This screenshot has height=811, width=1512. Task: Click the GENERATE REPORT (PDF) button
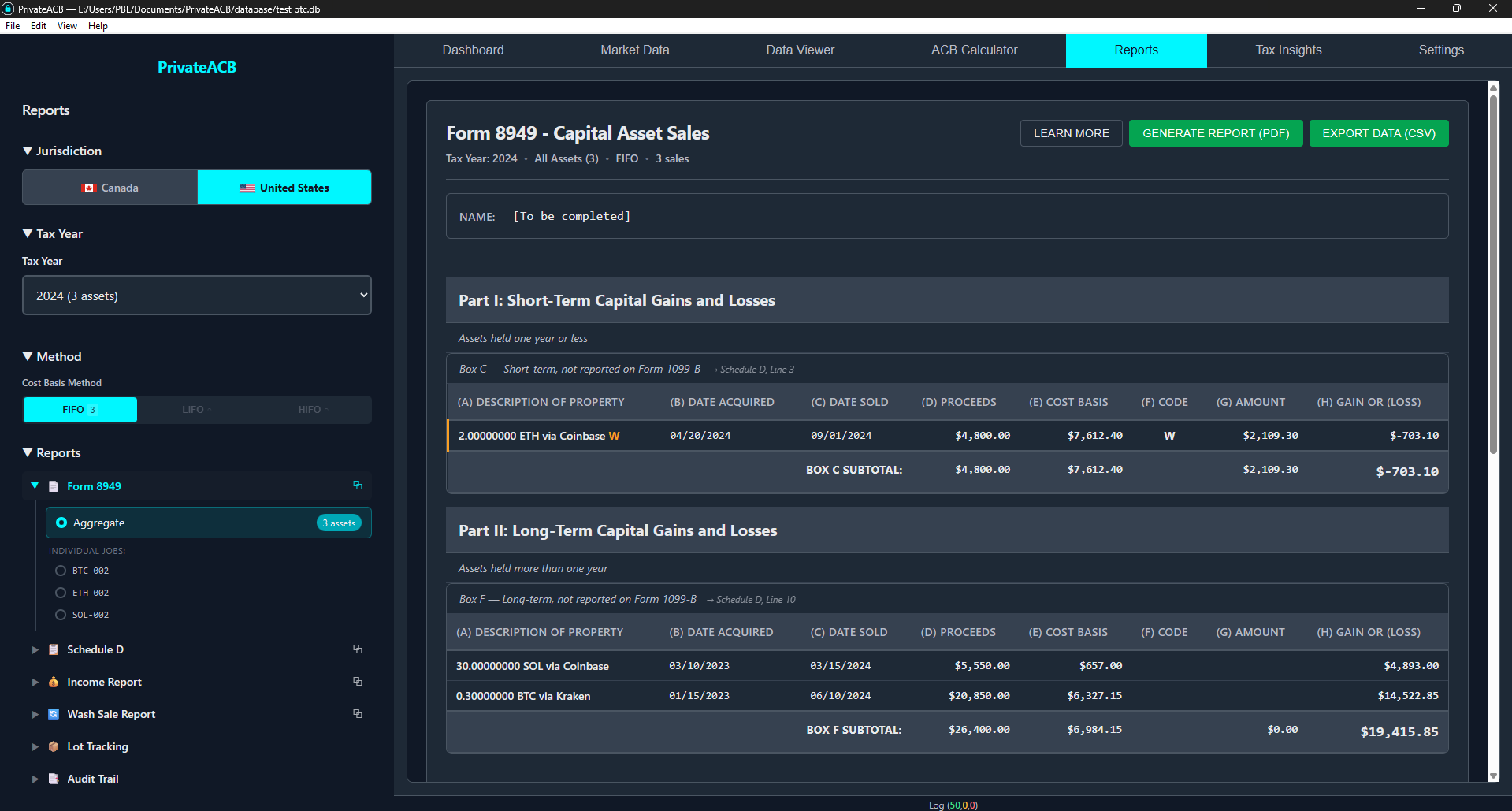1215,132
